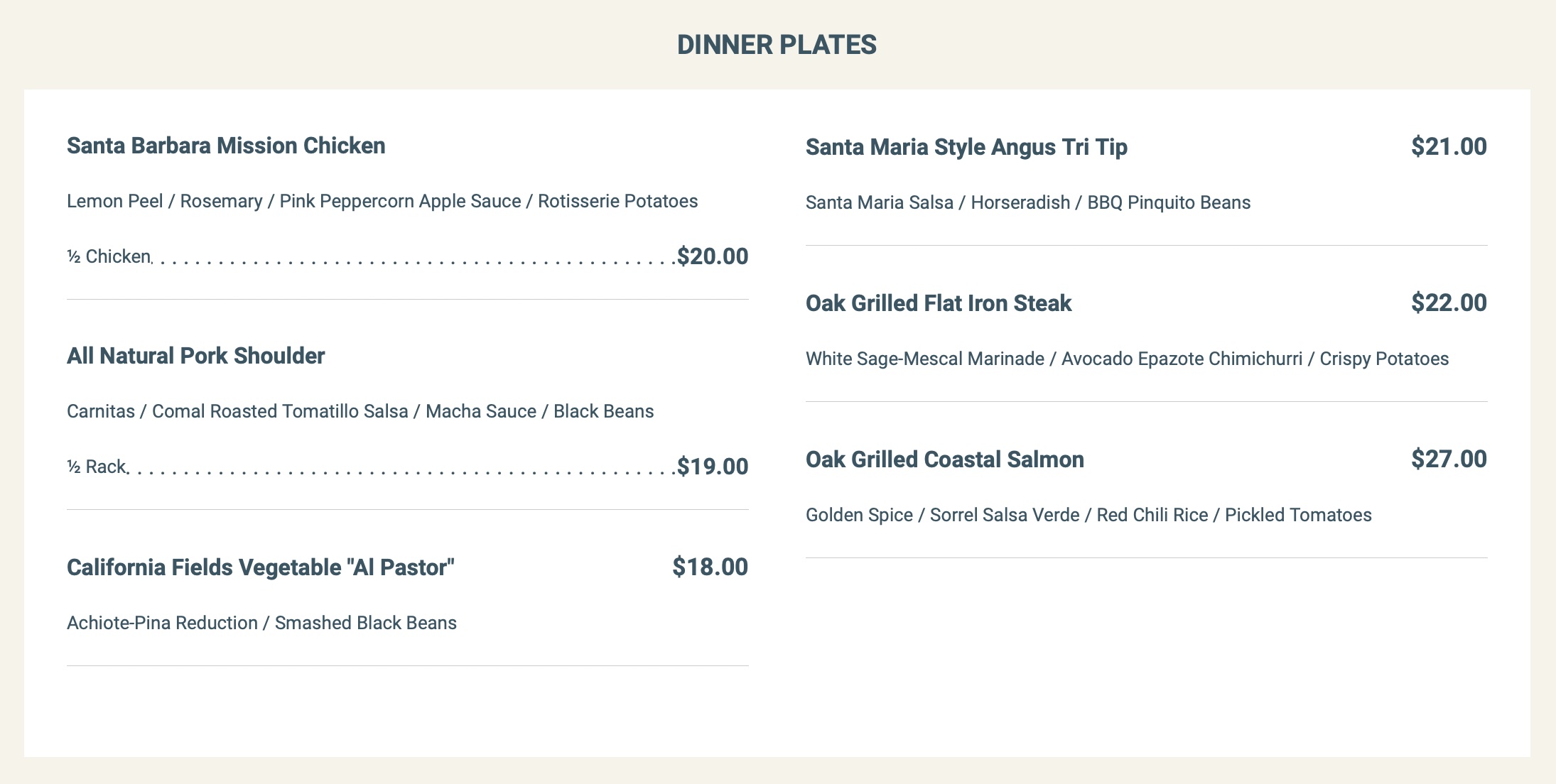This screenshot has height=784, width=1556.
Task: Click the ½ Chicken portion label
Action: pos(109,256)
